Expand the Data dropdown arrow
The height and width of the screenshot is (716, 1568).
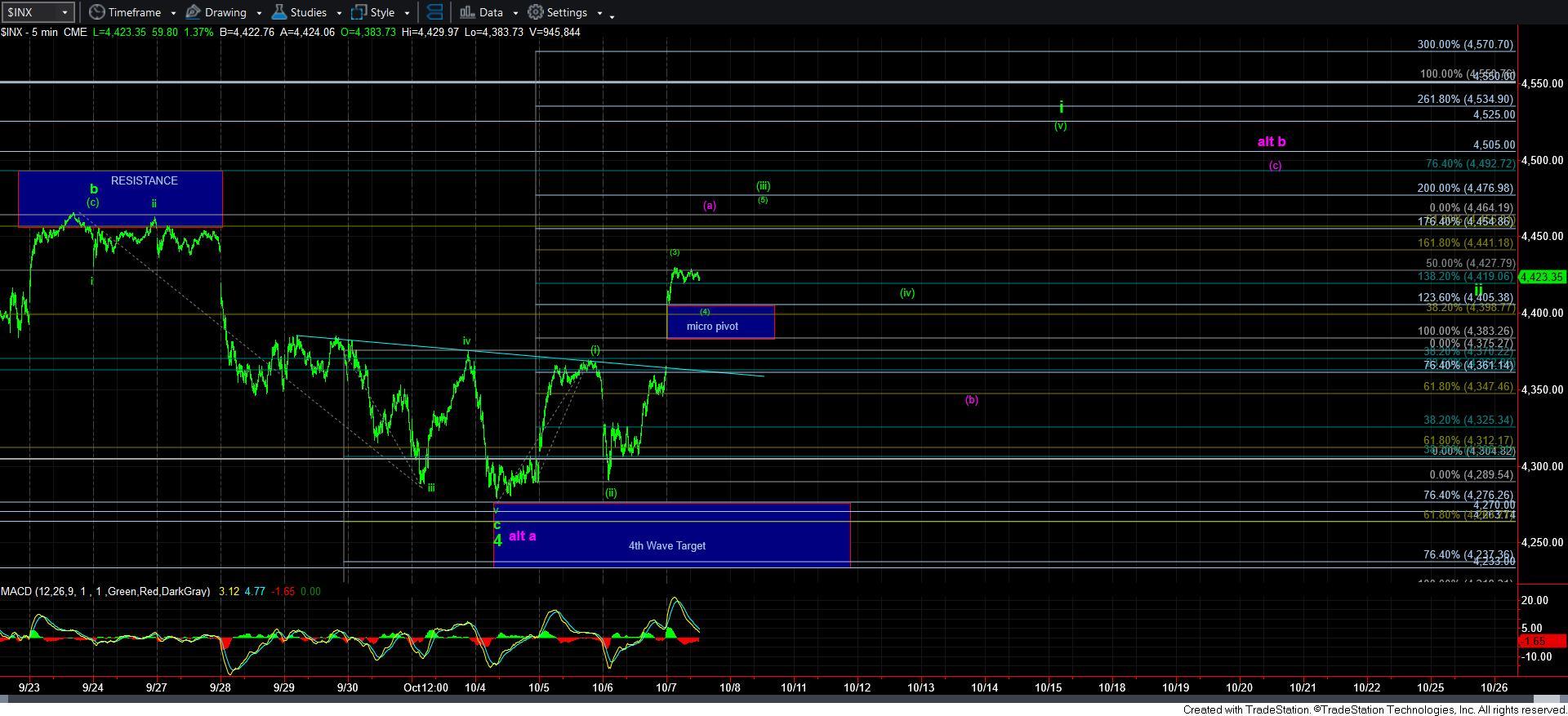pos(515,13)
